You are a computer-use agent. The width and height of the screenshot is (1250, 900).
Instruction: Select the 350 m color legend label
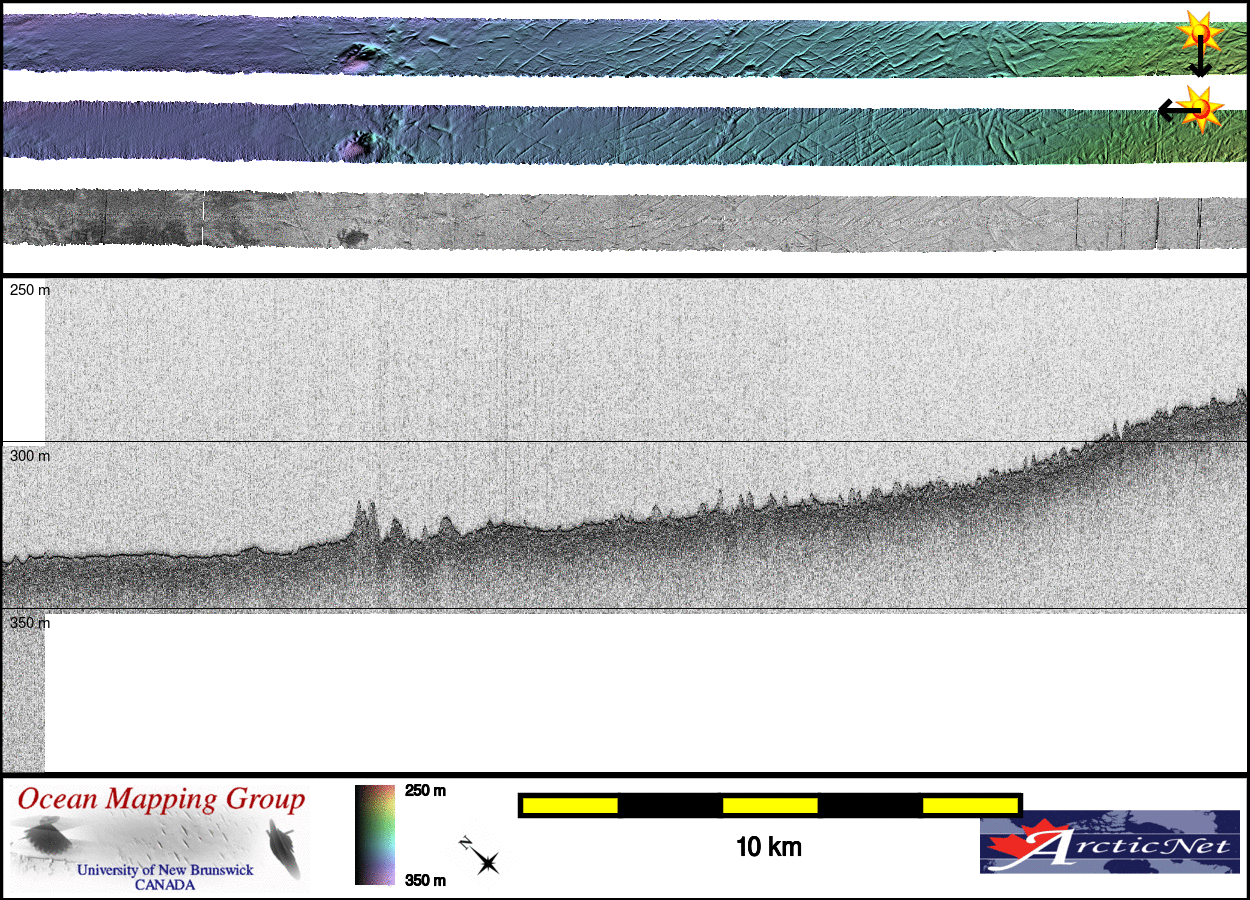(425, 880)
